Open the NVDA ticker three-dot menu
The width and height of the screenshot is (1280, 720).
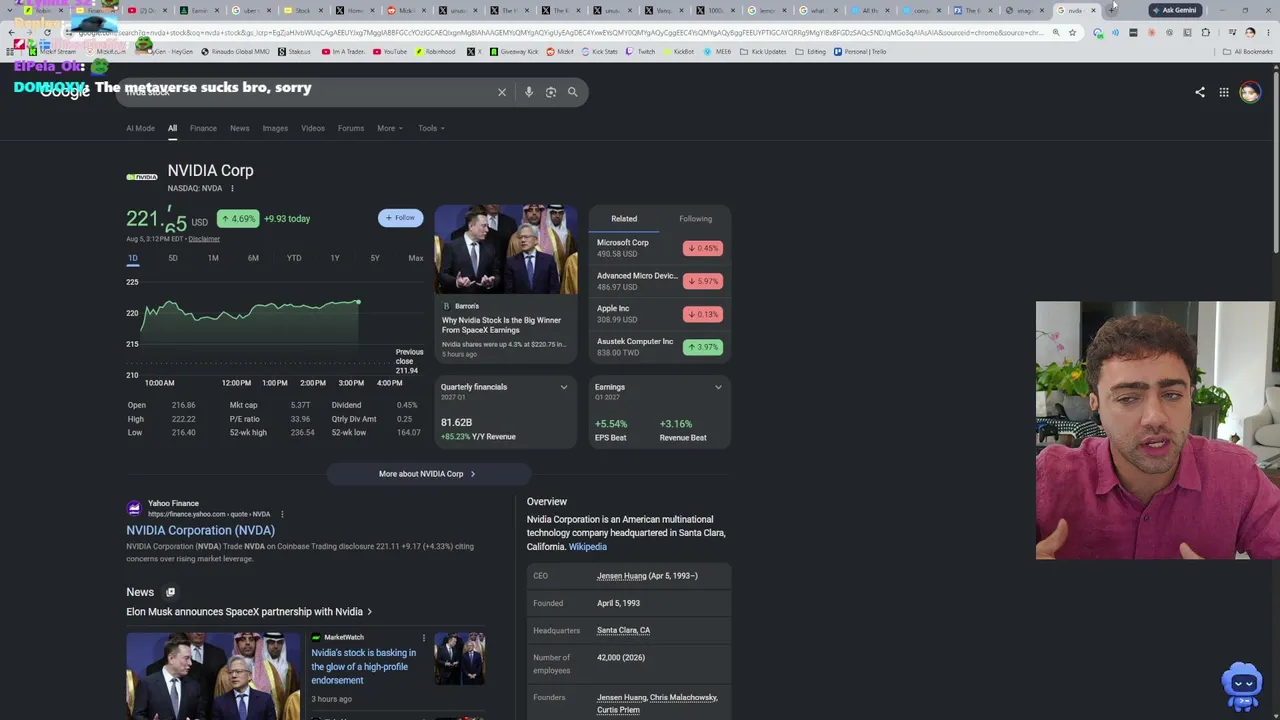pyautogui.click(x=232, y=189)
